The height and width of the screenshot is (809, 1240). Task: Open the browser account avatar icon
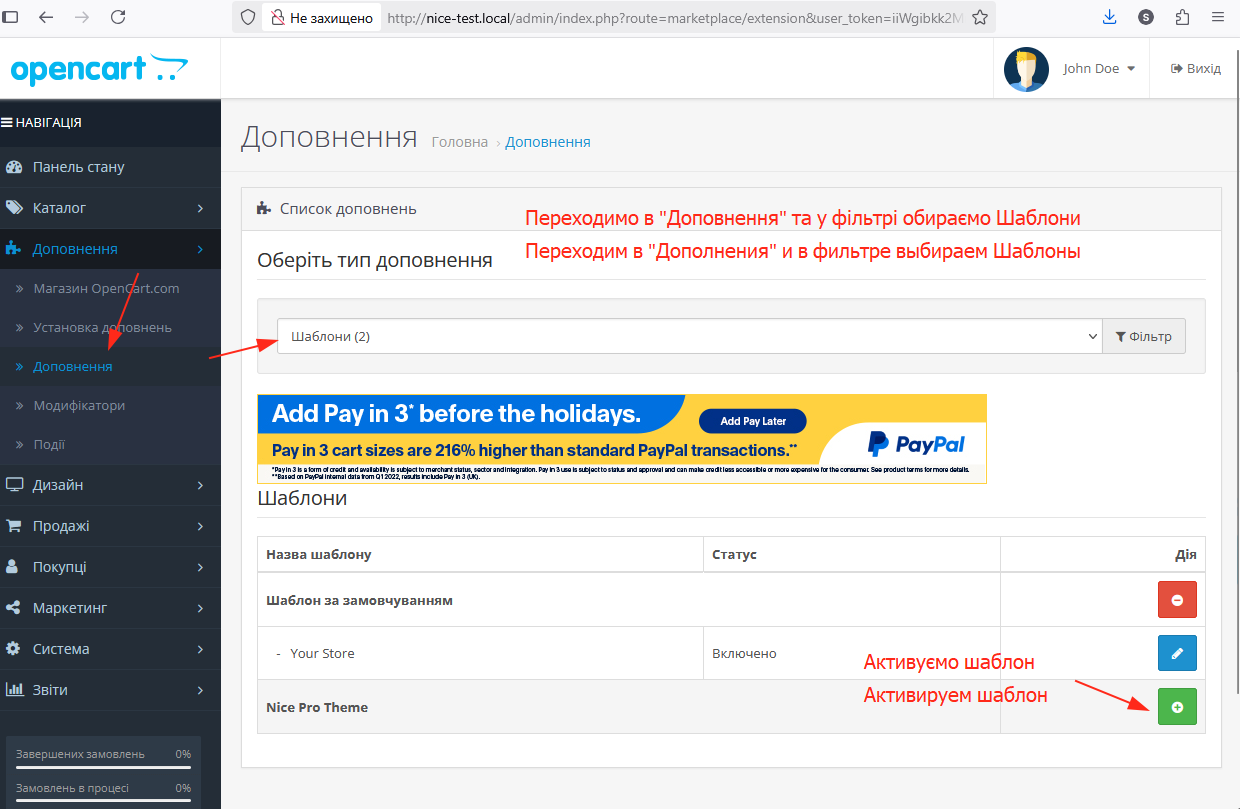click(1146, 17)
